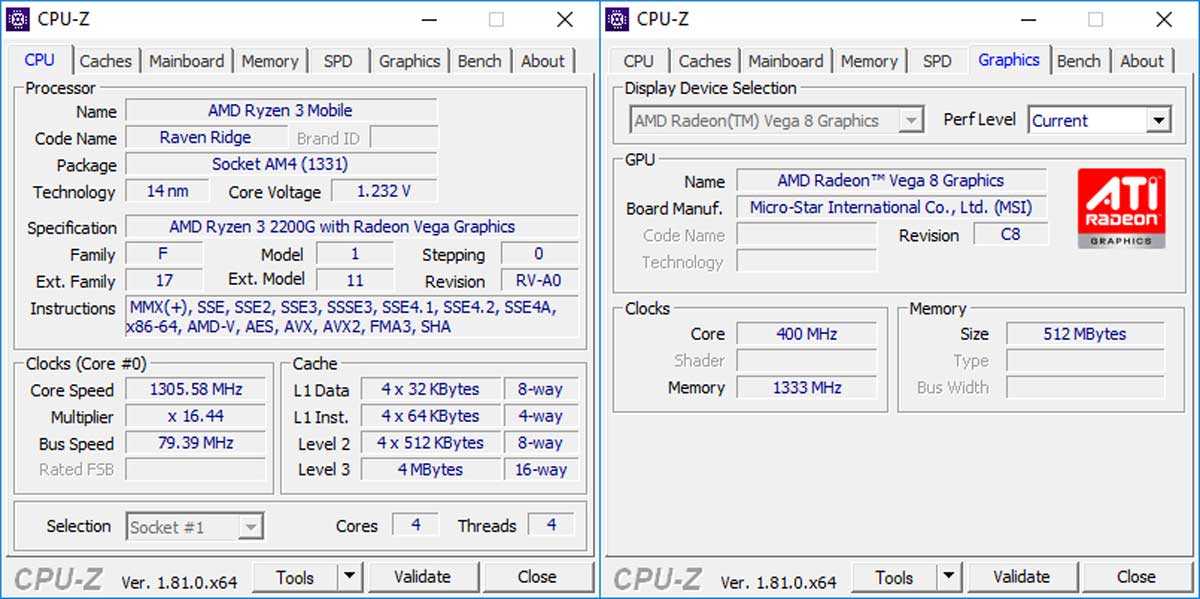Expand Tools dropdown arrow in left window
Viewport: 1200px width, 599px height.
click(349, 577)
